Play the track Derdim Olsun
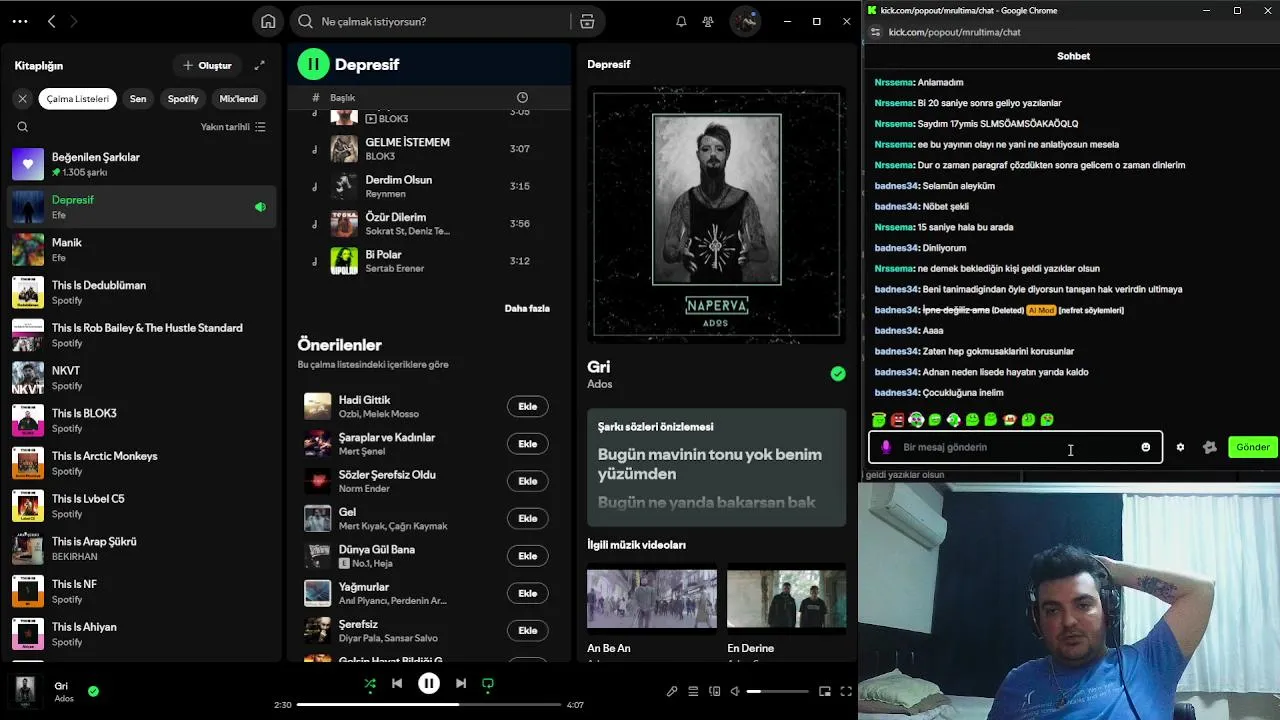The height and width of the screenshot is (720, 1280). (x=428, y=186)
